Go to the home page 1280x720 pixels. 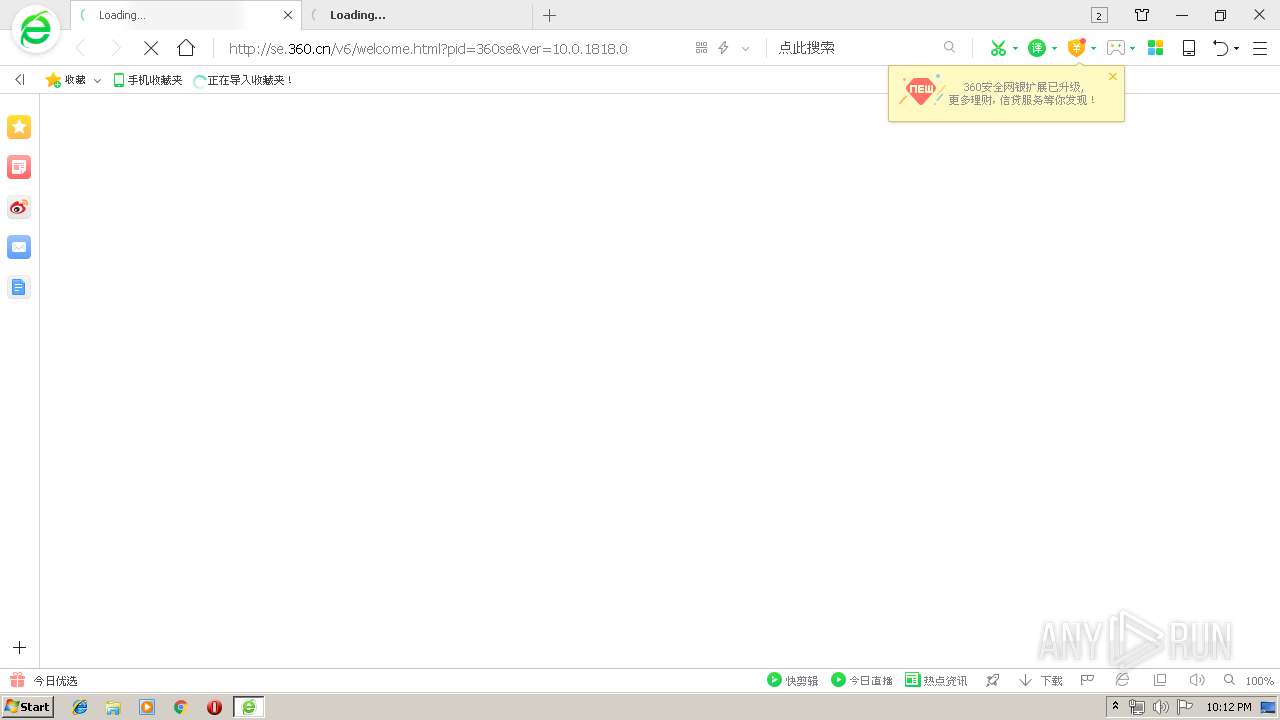click(x=186, y=48)
